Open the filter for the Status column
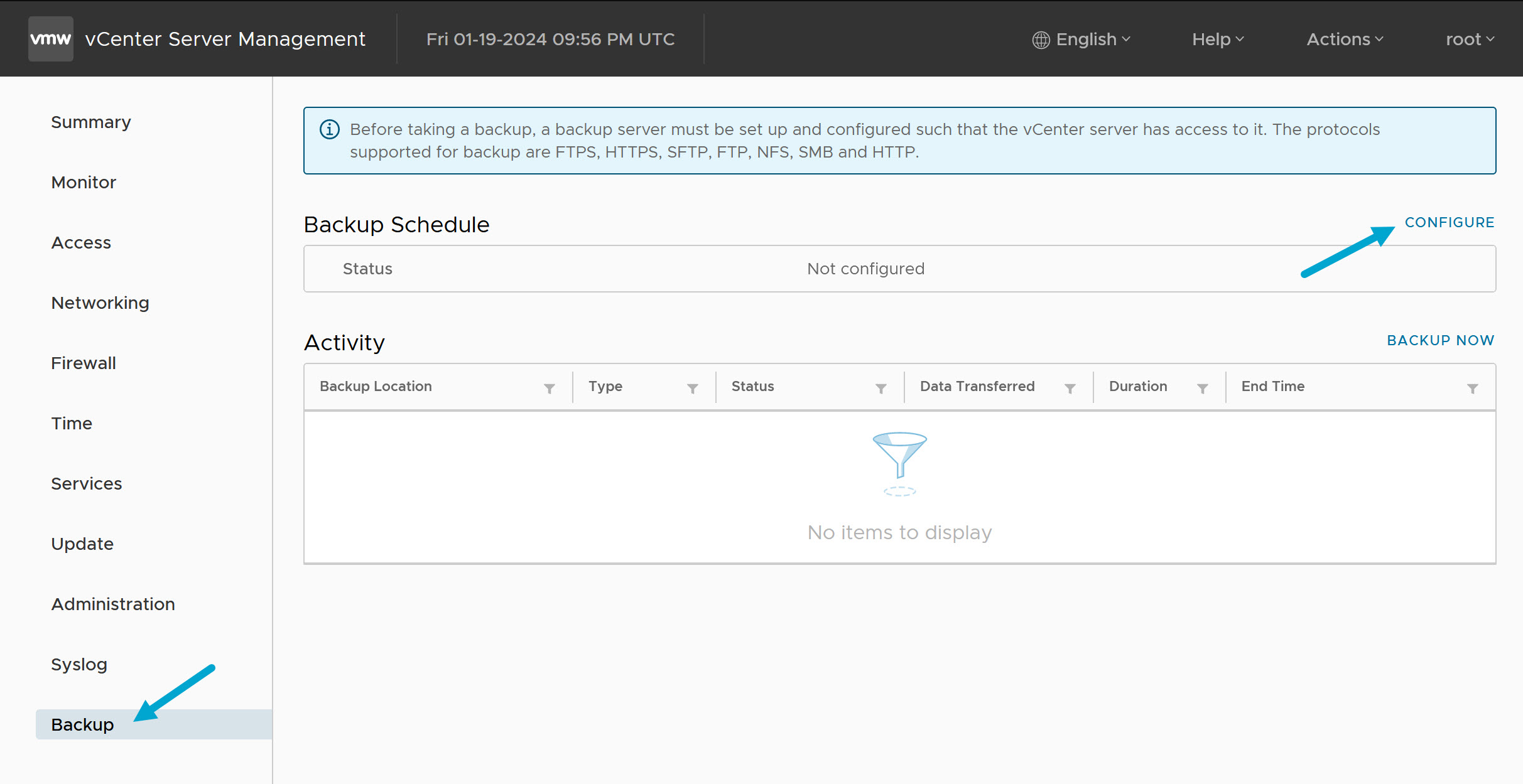Image resolution: width=1523 pixels, height=784 pixels. tap(881, 388)
